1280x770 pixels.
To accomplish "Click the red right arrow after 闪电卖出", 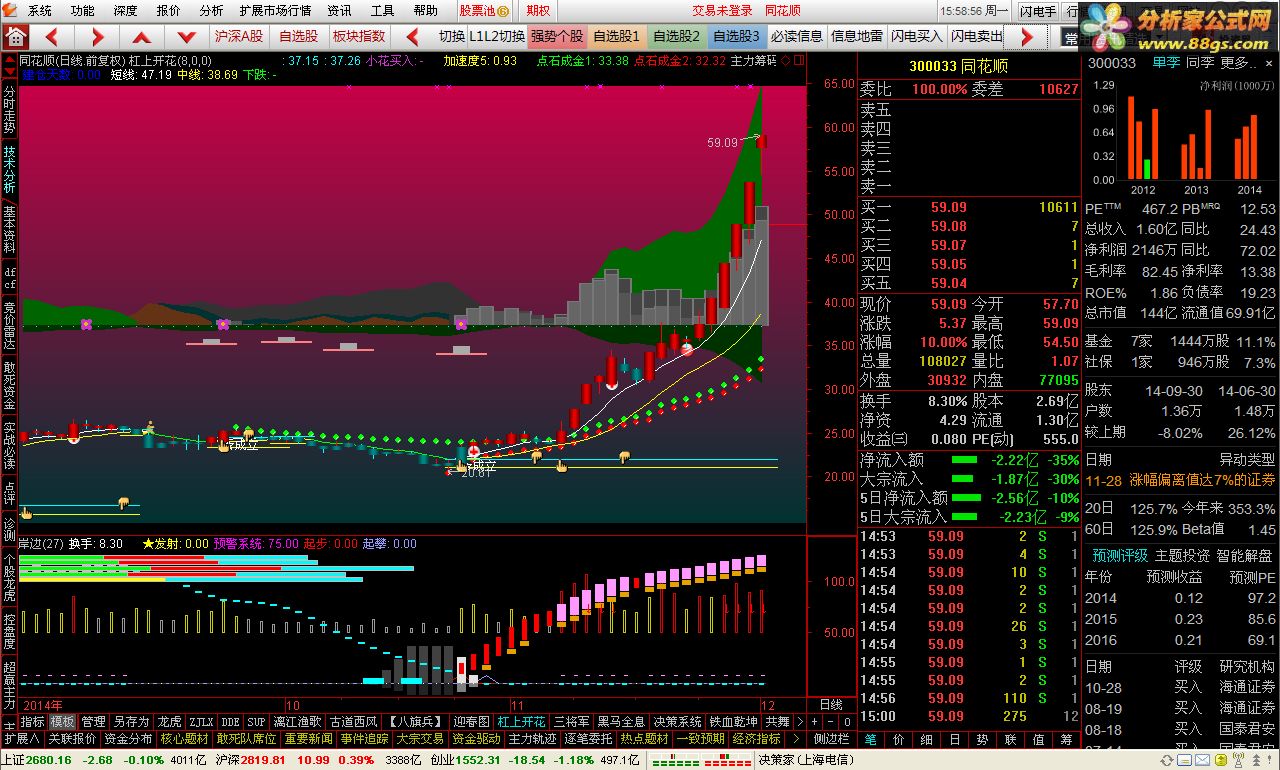I will (1027, 37).
